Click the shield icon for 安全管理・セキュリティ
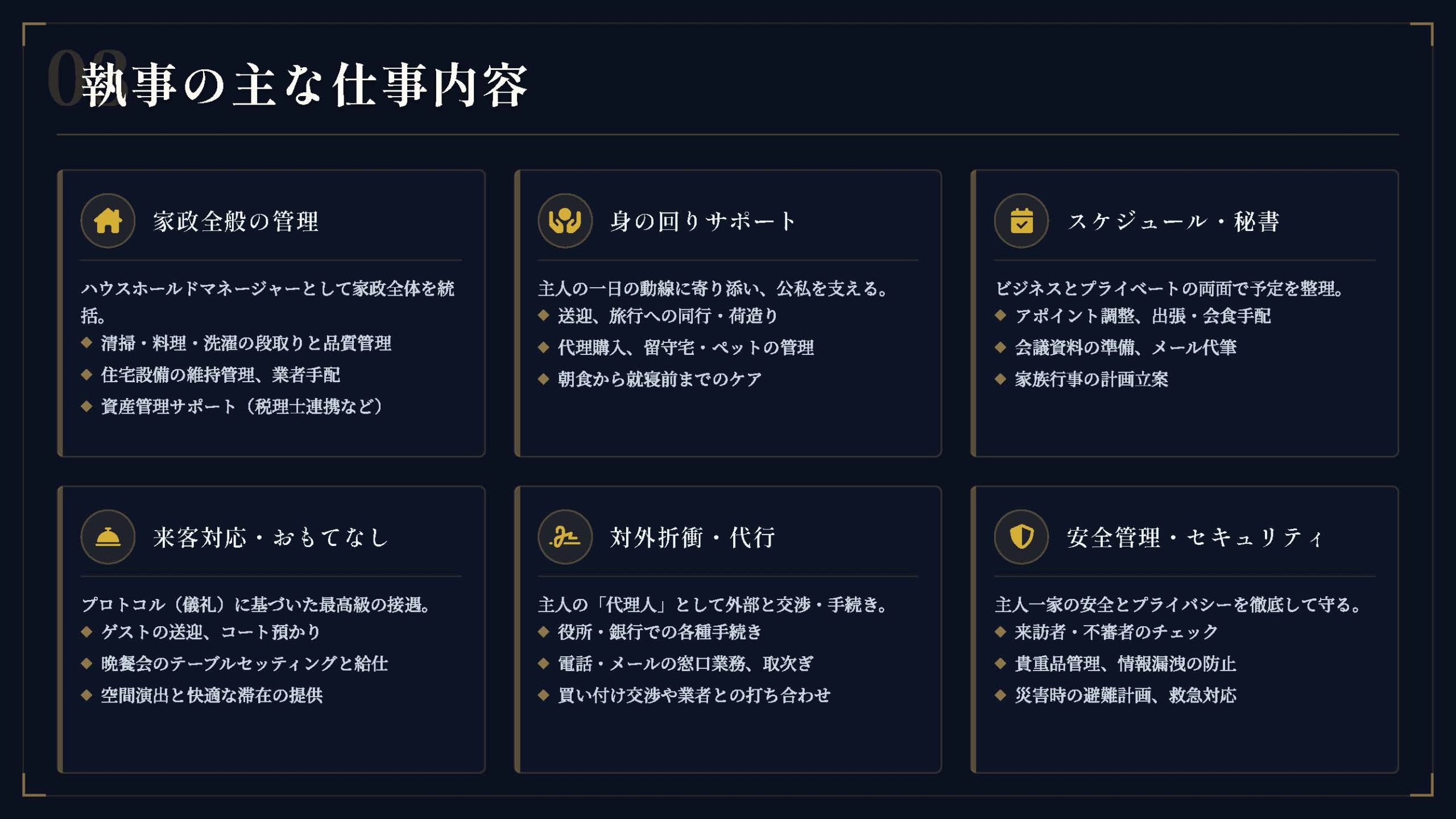Image resolution: width=1456 pixels, height=819 pixels. click(1021, 537)
